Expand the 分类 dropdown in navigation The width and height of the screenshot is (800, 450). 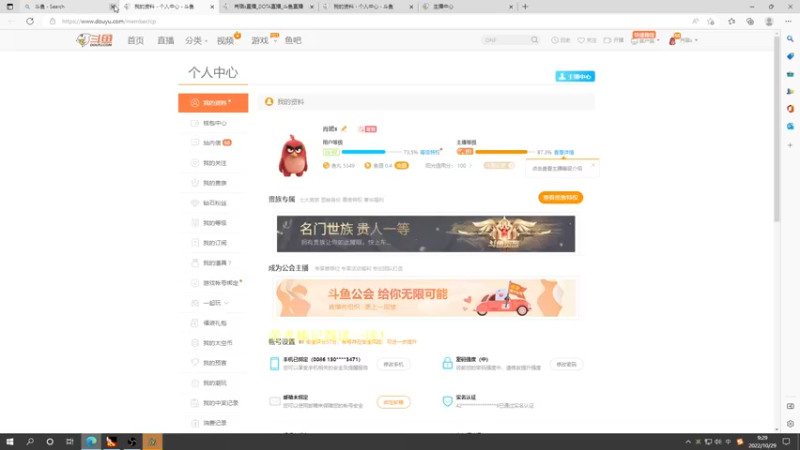tap(196, 40)
